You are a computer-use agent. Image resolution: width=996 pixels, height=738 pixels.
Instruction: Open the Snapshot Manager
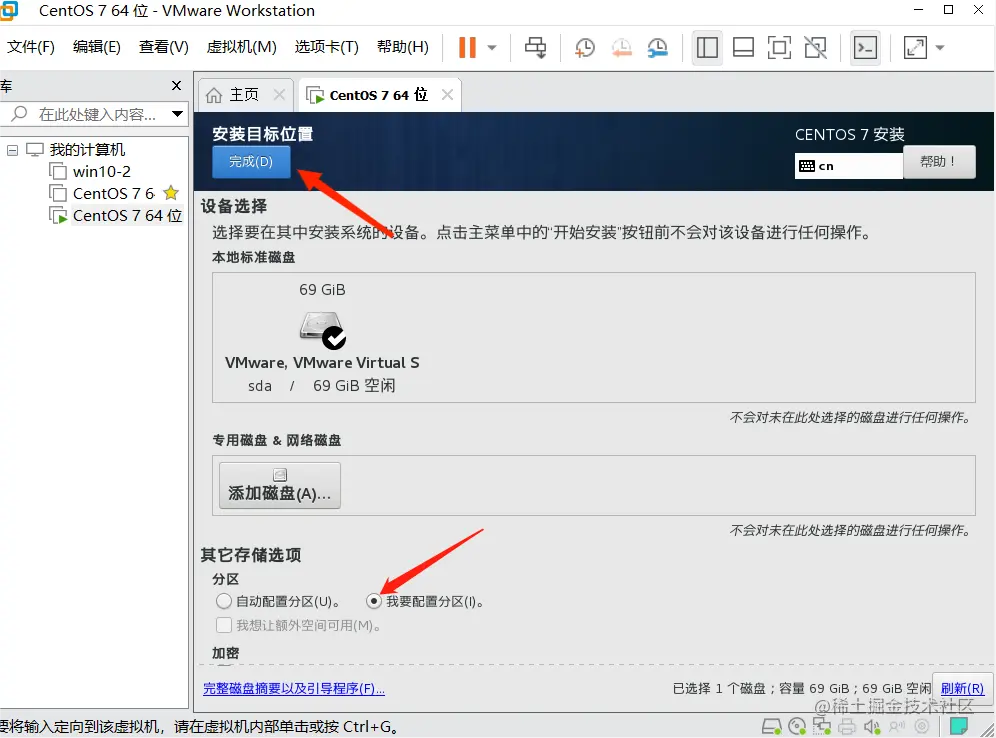(x=659, y=47)
